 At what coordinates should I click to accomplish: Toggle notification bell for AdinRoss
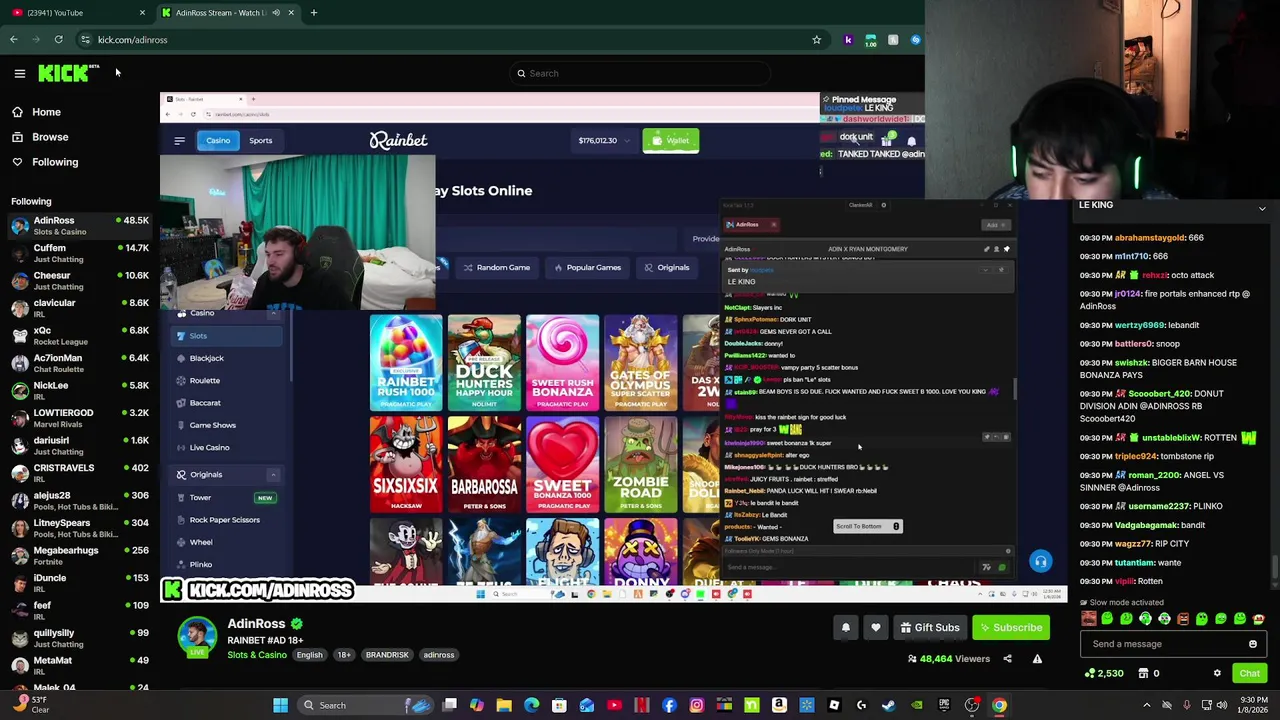pyautogui.click(x=845, y=628)
